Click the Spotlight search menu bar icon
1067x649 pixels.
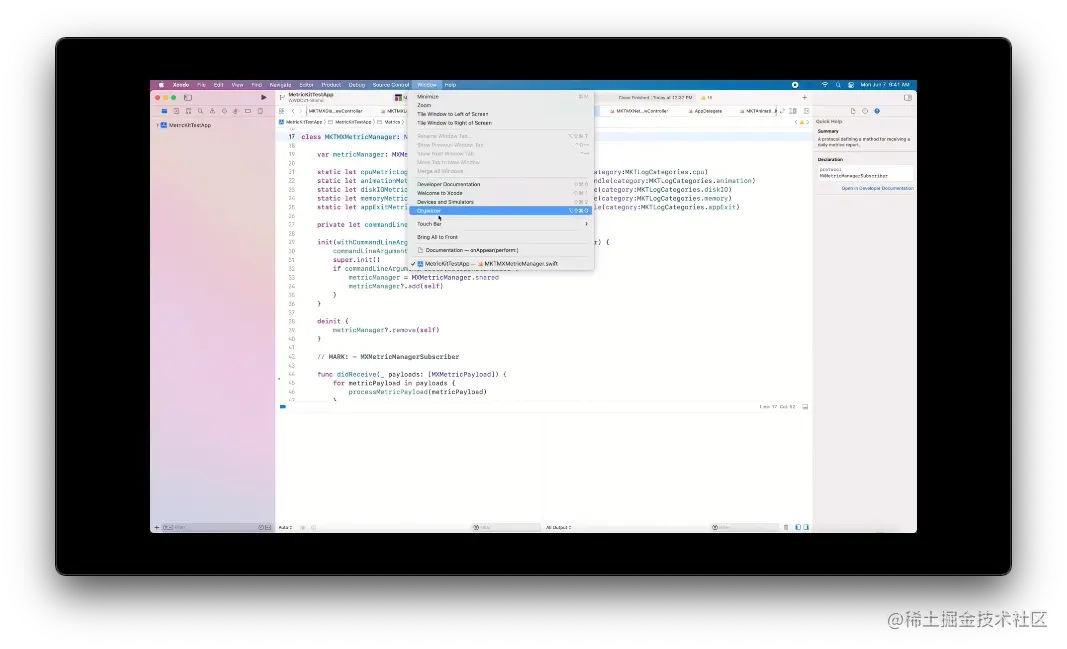coord(838,85)
